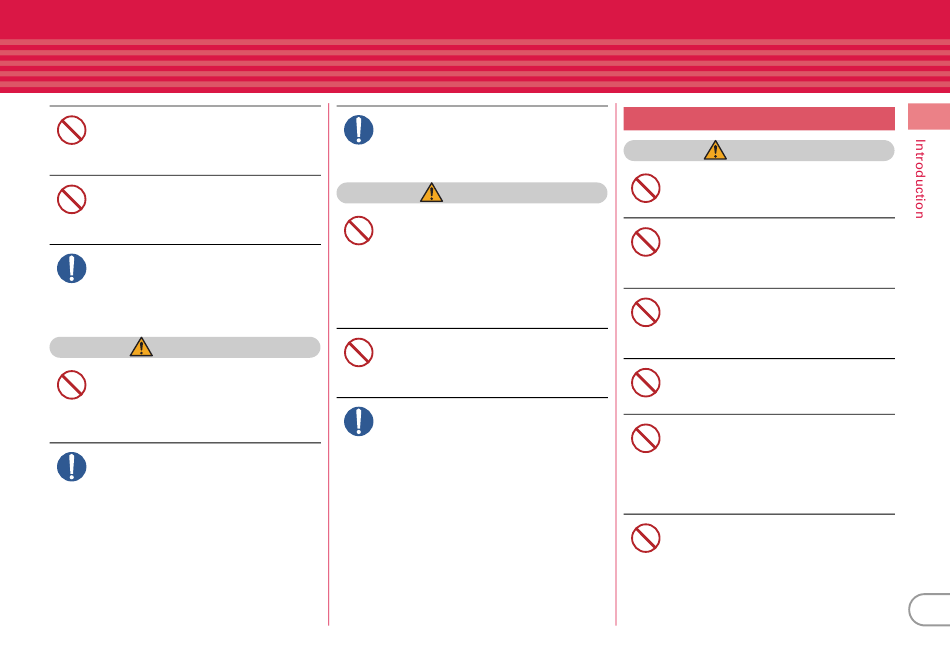Click the second prohibition icon in the middle column
Viewport: 950px width, 646px height.
(359, 353)
